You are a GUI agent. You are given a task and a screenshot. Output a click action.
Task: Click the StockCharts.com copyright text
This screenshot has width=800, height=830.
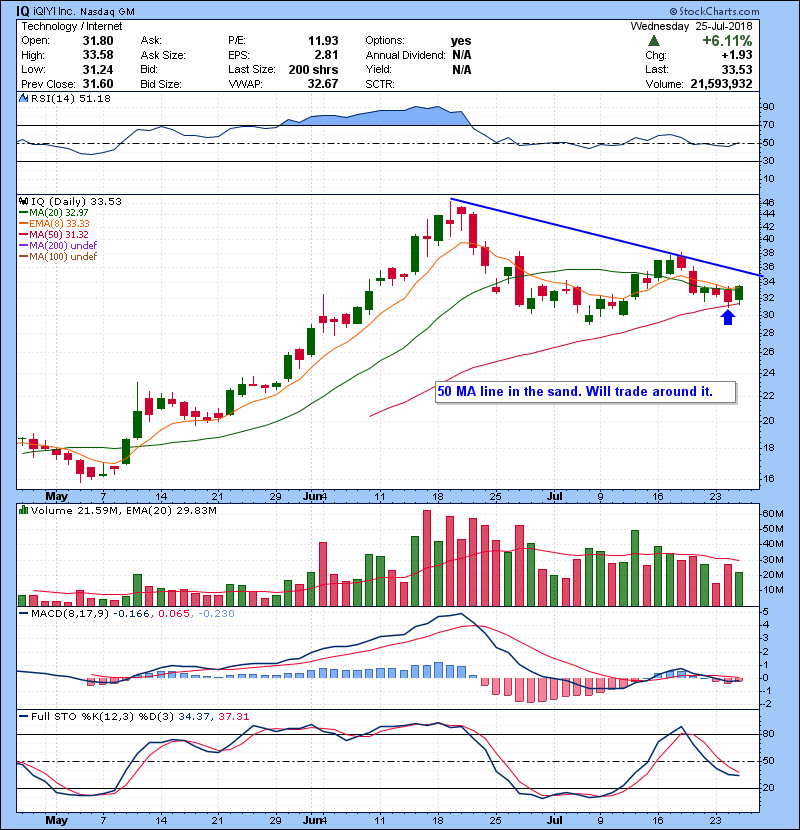714,11
